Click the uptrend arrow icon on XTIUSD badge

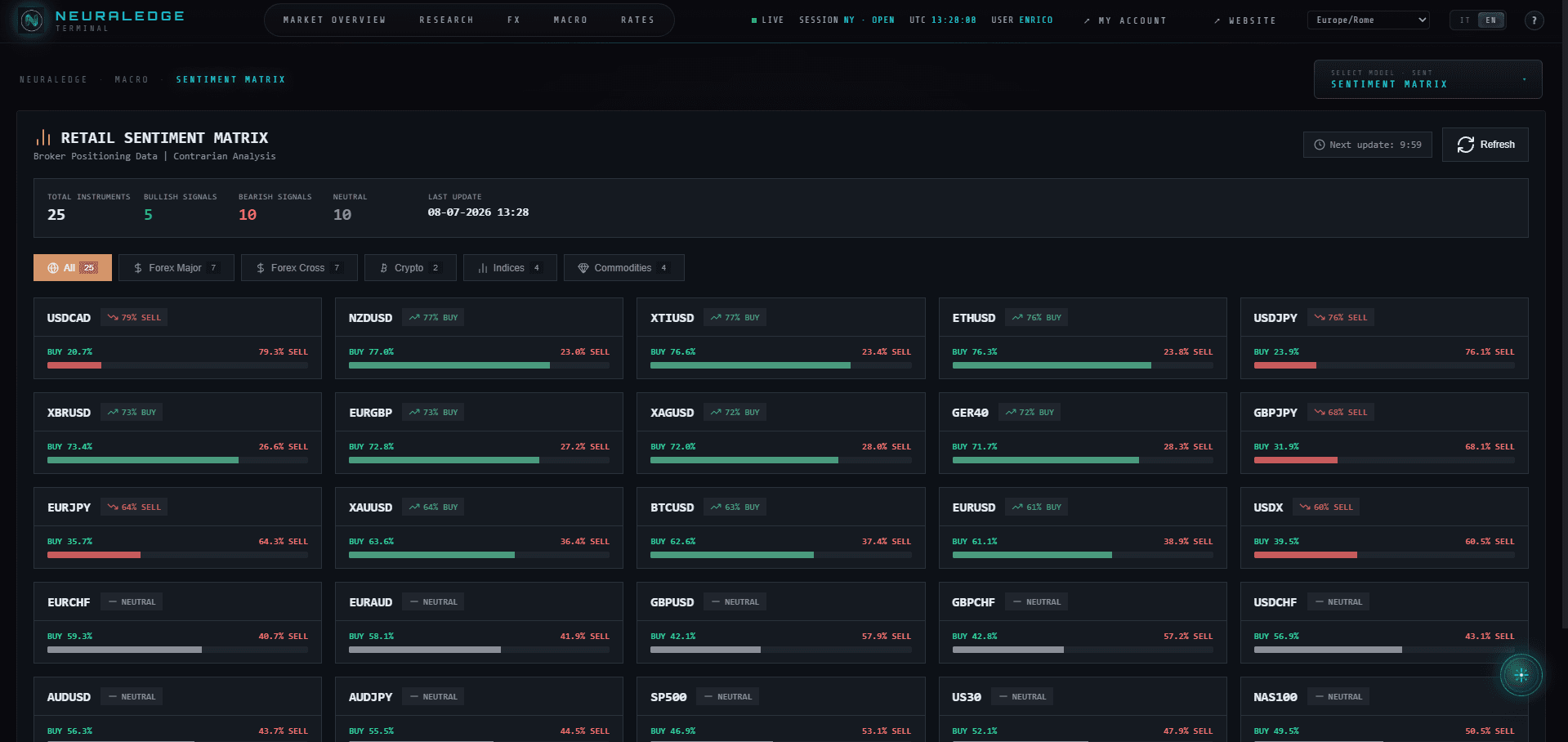pyautogui.click(x=716, y=317)
